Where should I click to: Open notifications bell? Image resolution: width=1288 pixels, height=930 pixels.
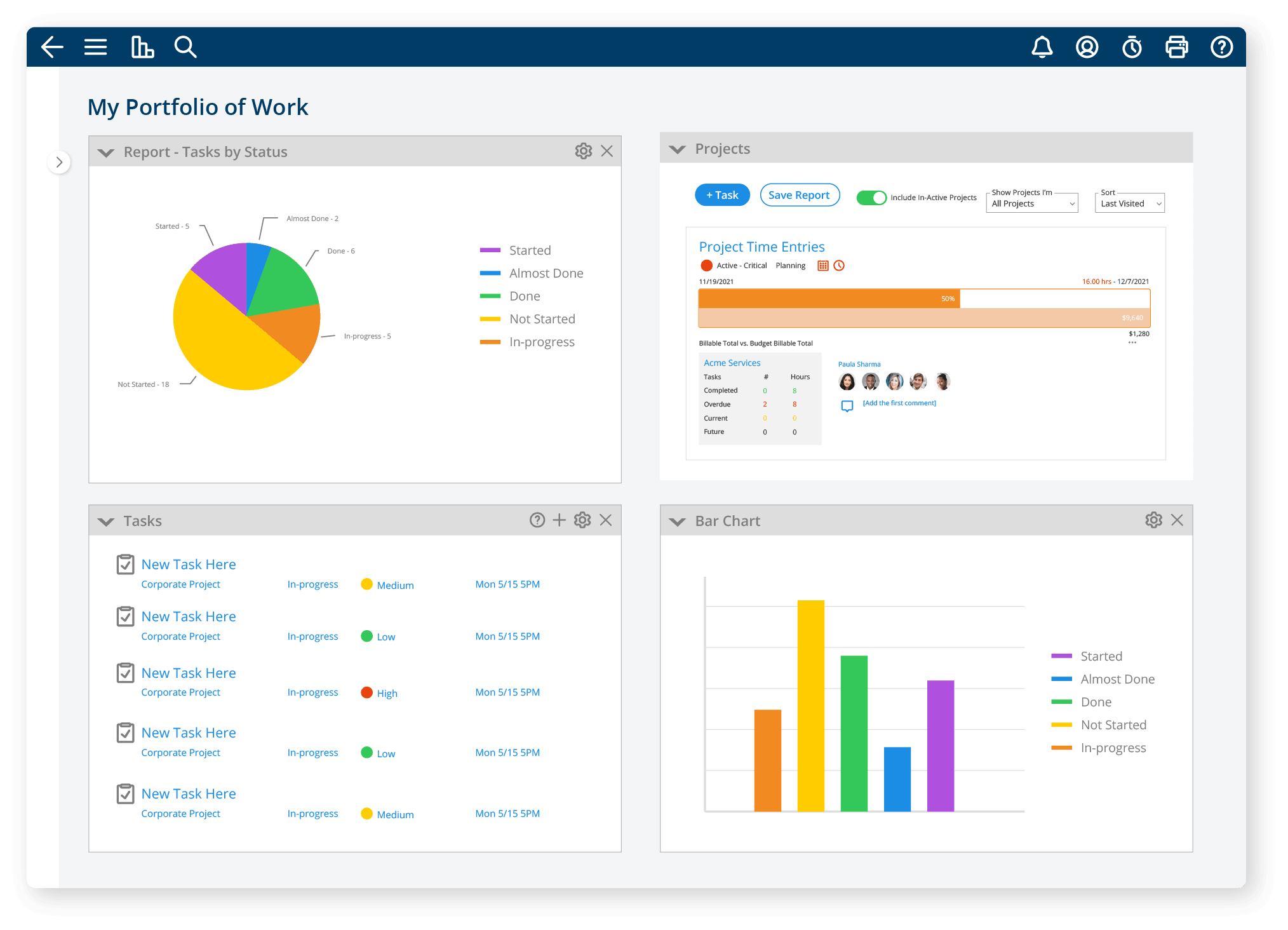coord(1042,47)
